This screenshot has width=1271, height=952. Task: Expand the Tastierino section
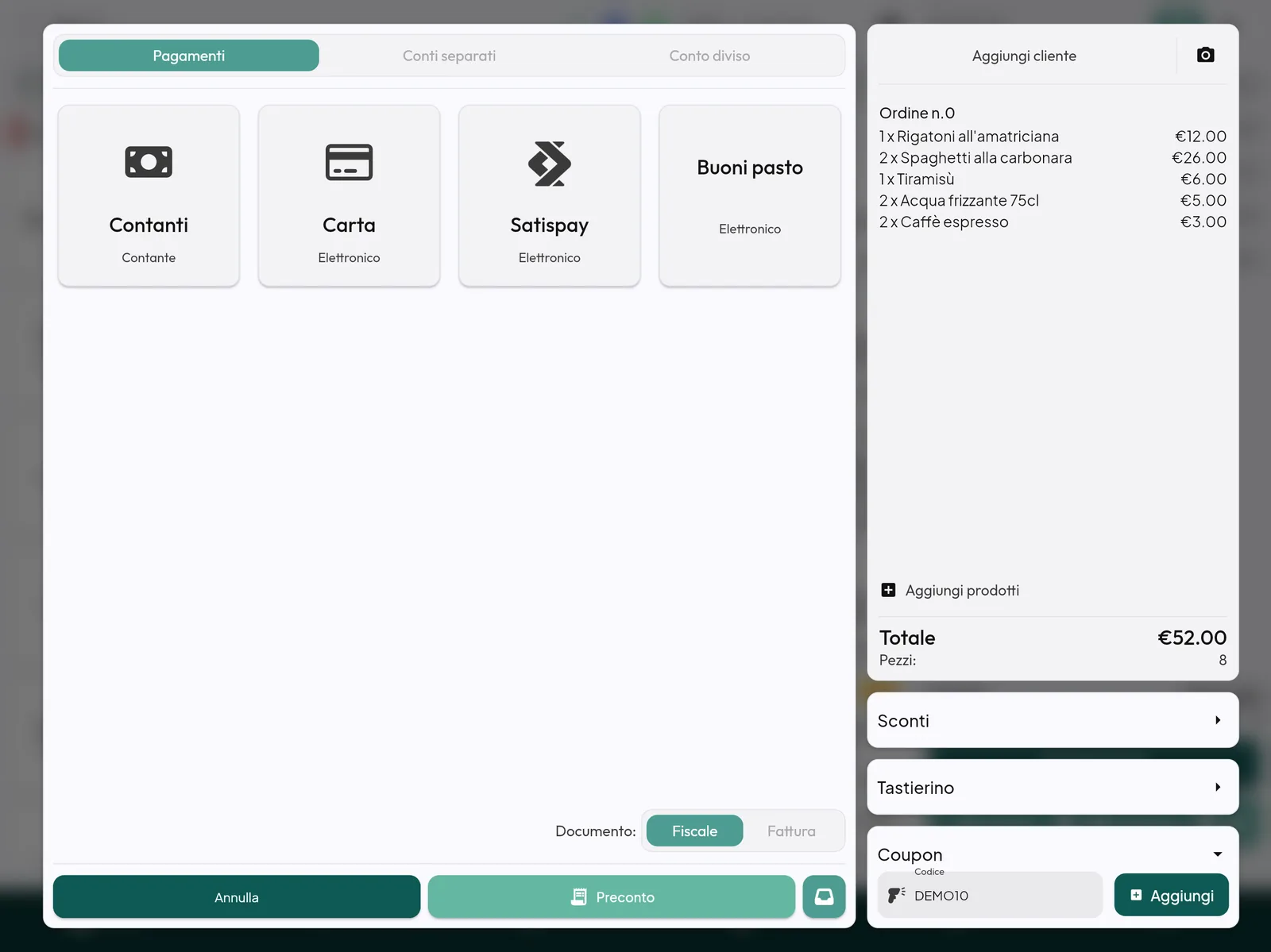(1053, 787)
